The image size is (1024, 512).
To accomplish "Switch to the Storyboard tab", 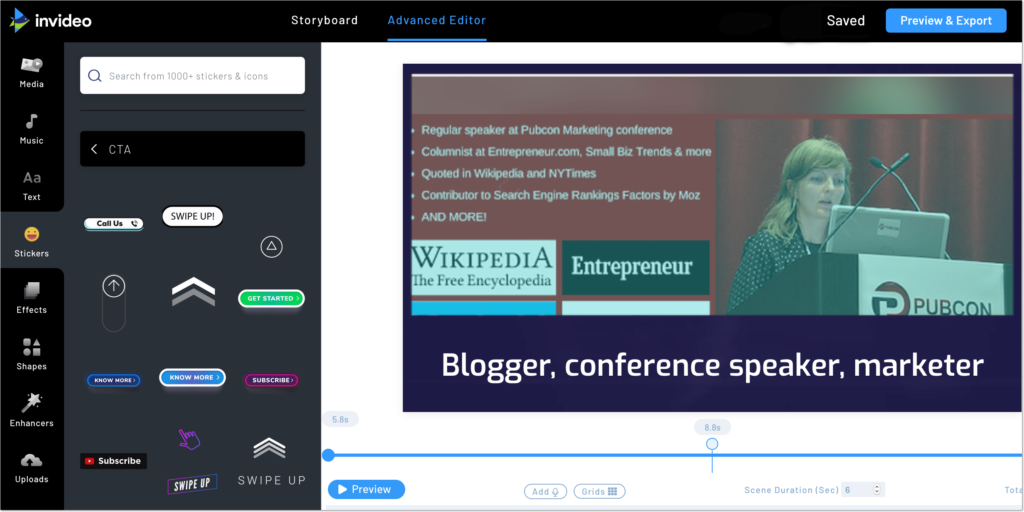I will pos(324,20).
